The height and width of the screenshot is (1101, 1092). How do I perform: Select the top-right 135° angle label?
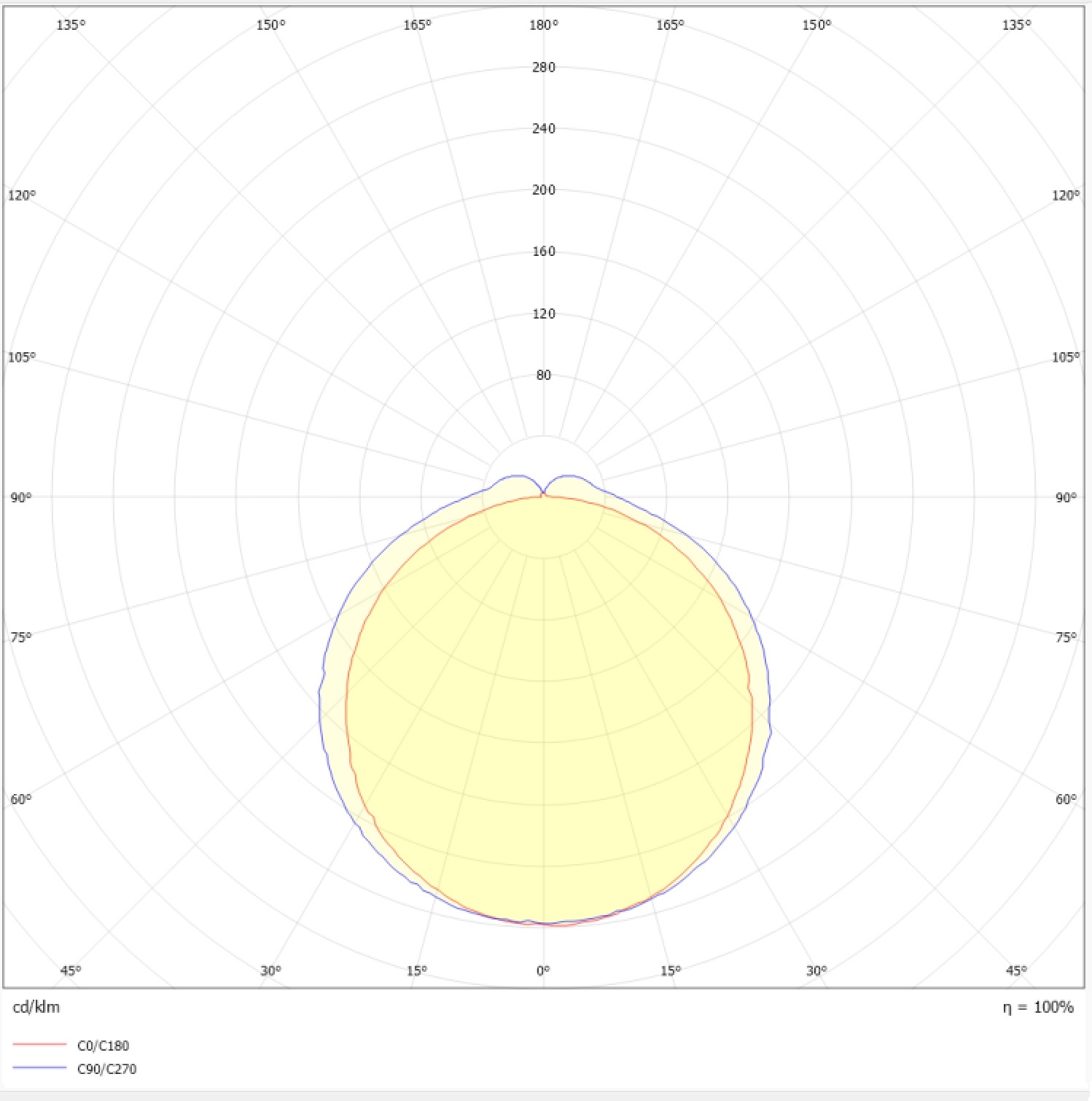(1017, 26)
